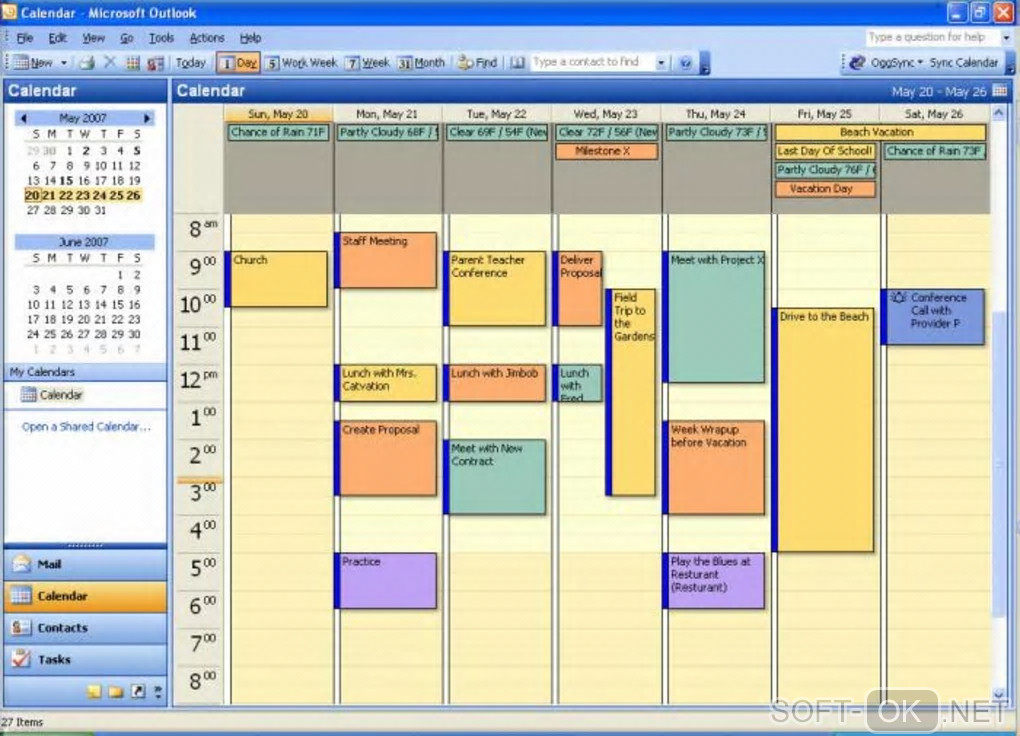Open the Vacation Day all-day event

825,189
